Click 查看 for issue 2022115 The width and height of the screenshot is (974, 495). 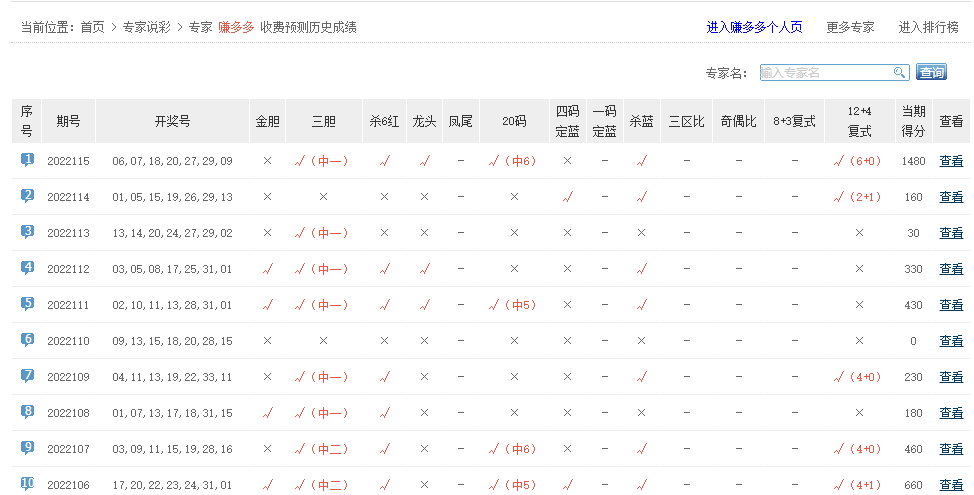point(951,161)
